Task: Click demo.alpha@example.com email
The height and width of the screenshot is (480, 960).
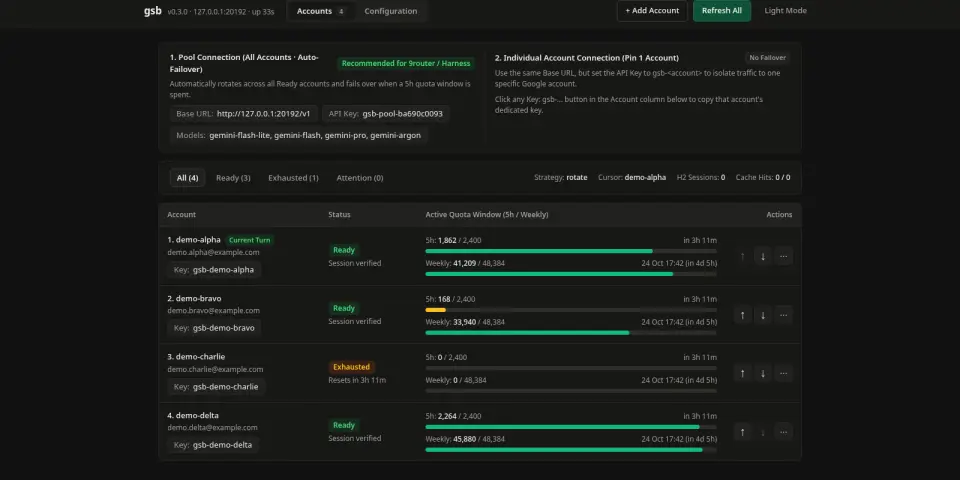Action: pyautogui.click(x=213, y=252)
